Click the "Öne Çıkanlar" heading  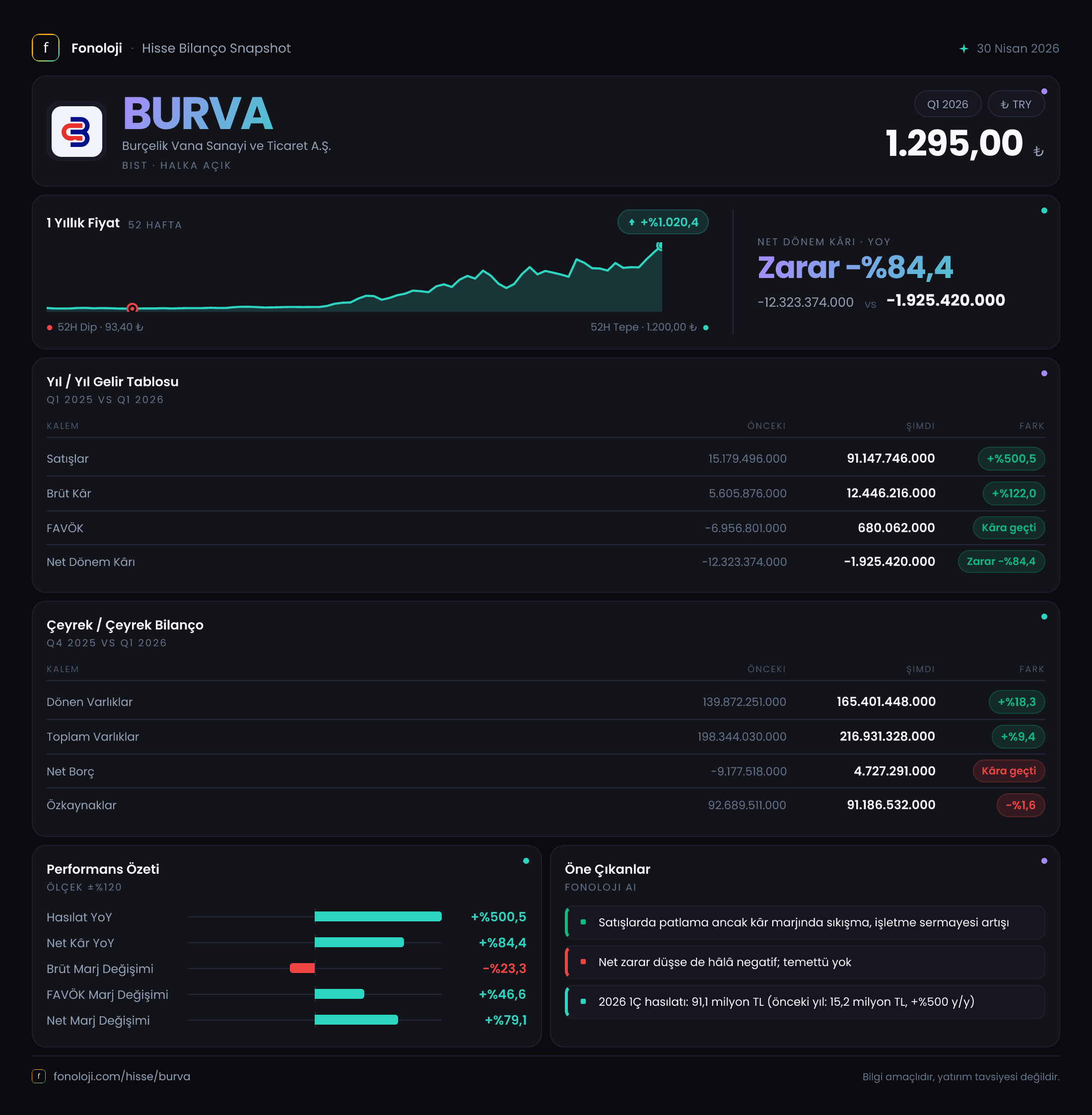pos(608,870)
